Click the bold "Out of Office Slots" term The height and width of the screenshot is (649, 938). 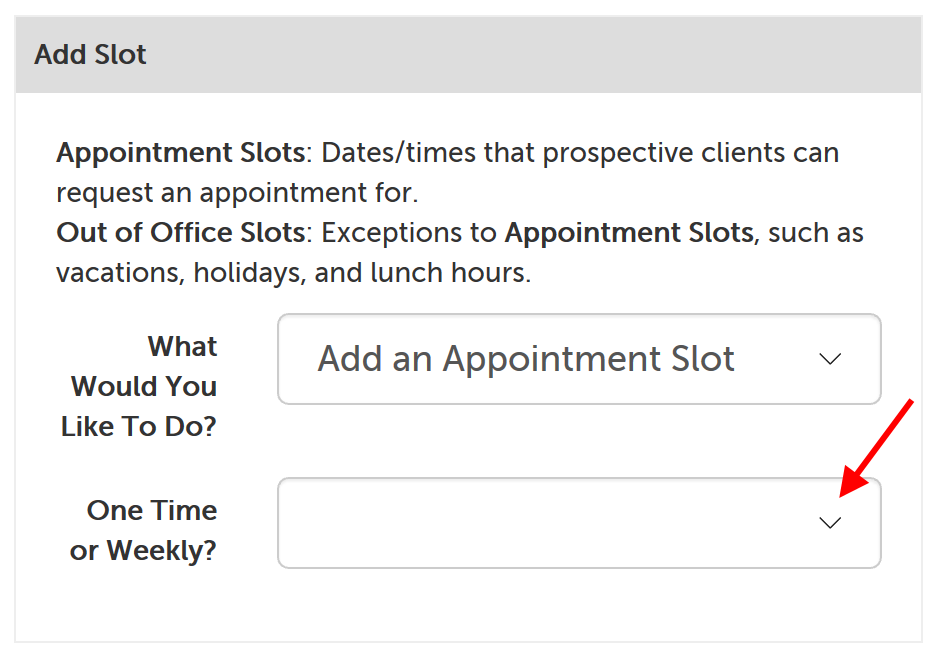pyautogui.click(x=180, y=233)
